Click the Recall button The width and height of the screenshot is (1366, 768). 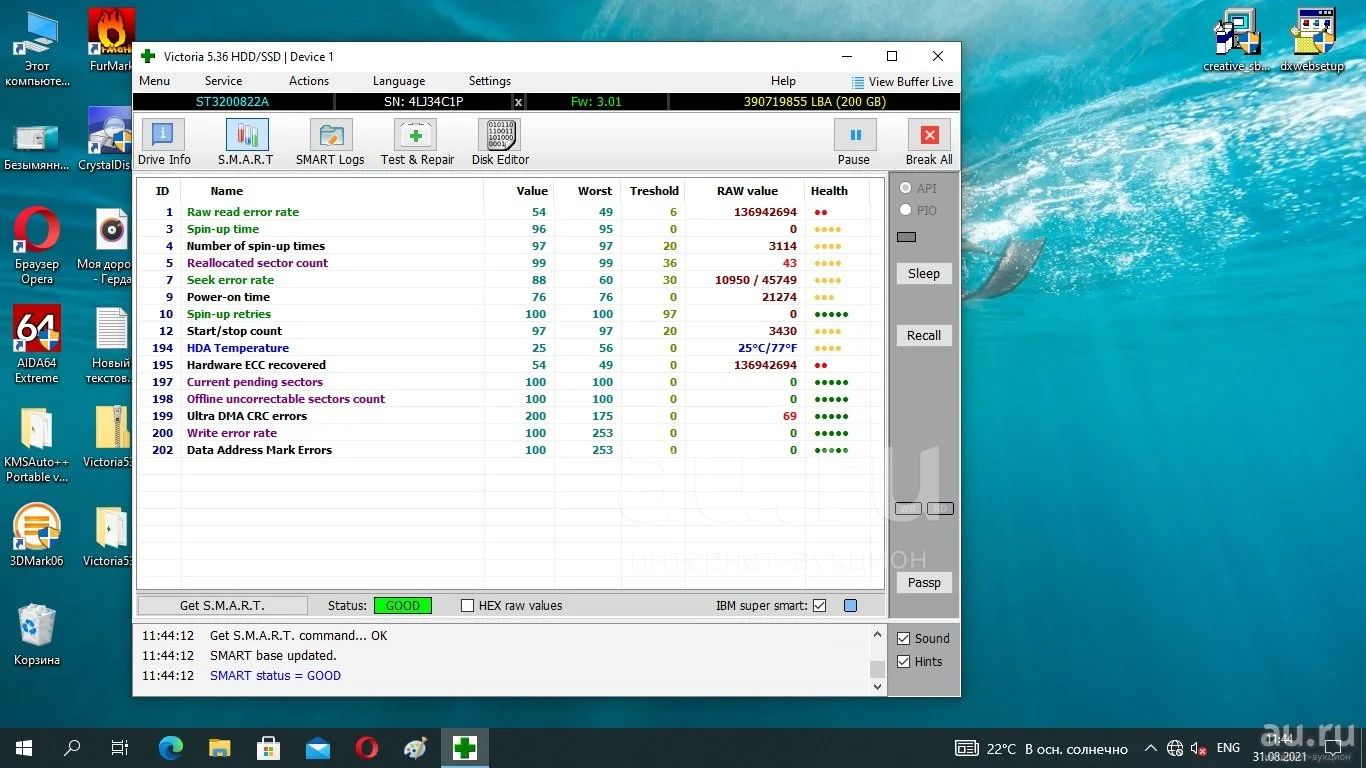point(924,335)
